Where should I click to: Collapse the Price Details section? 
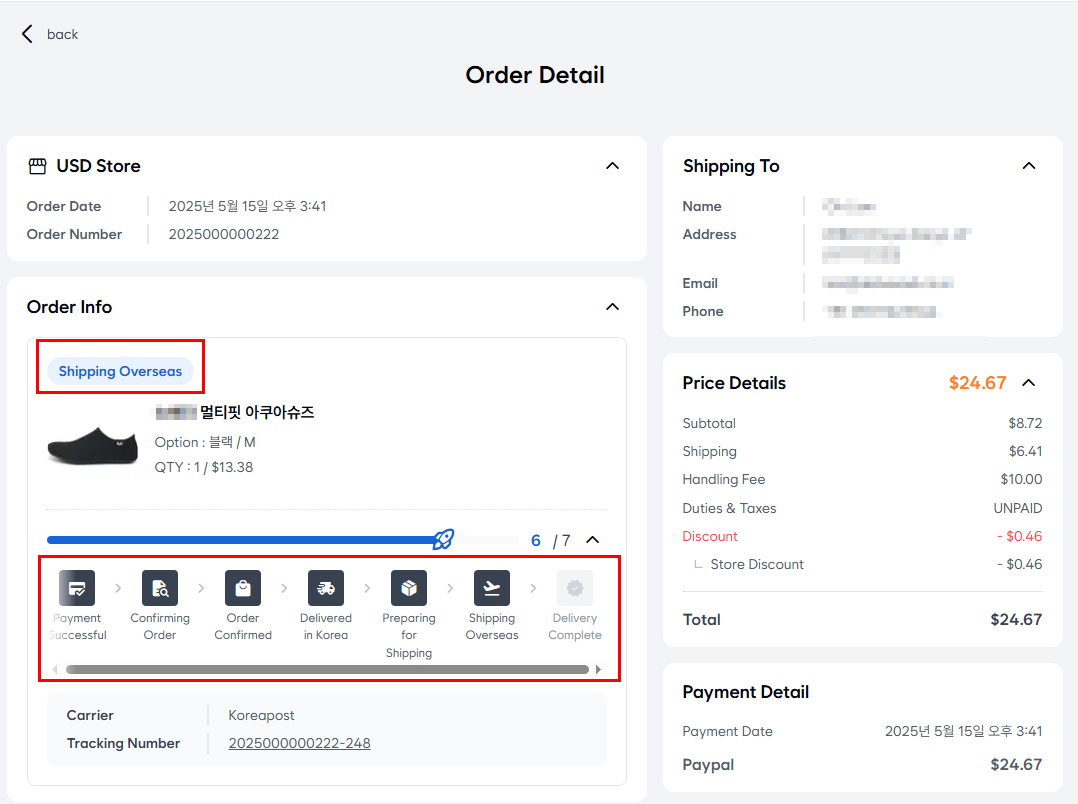tap(1029, 383)
